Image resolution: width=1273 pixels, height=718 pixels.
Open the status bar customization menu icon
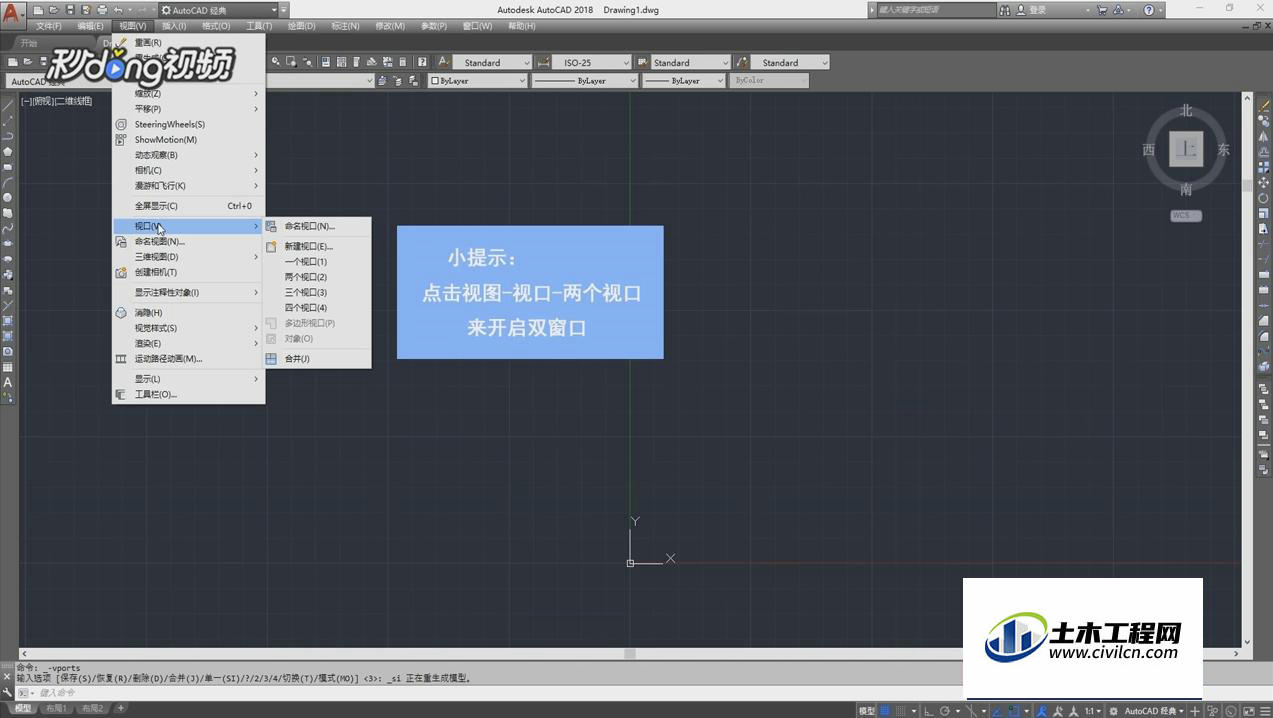[1266, 711]
